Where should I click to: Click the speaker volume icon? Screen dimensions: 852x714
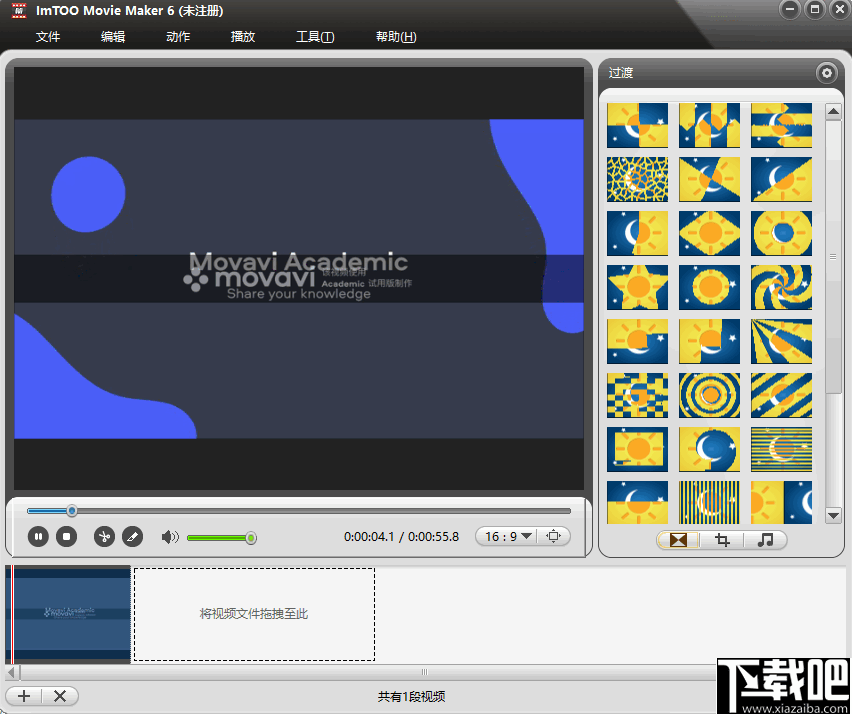tap(170, 536)
